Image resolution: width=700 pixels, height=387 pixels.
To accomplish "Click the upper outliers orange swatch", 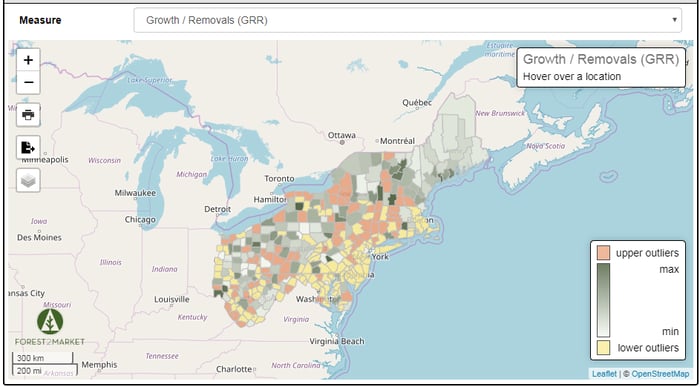I will [604, 253].
